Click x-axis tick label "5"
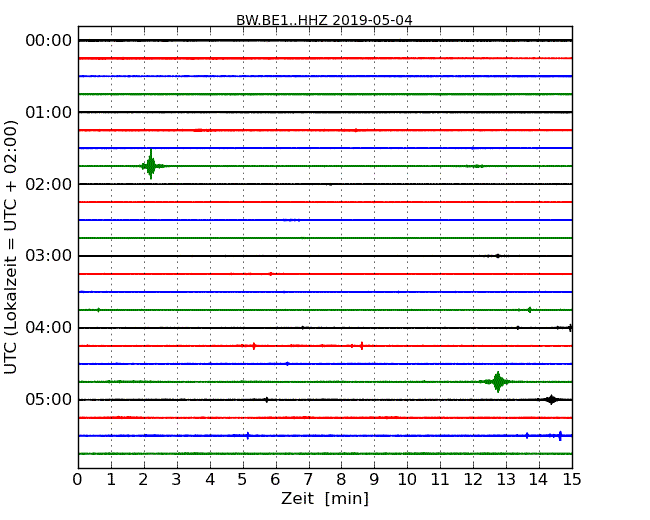 pos(243,480)
